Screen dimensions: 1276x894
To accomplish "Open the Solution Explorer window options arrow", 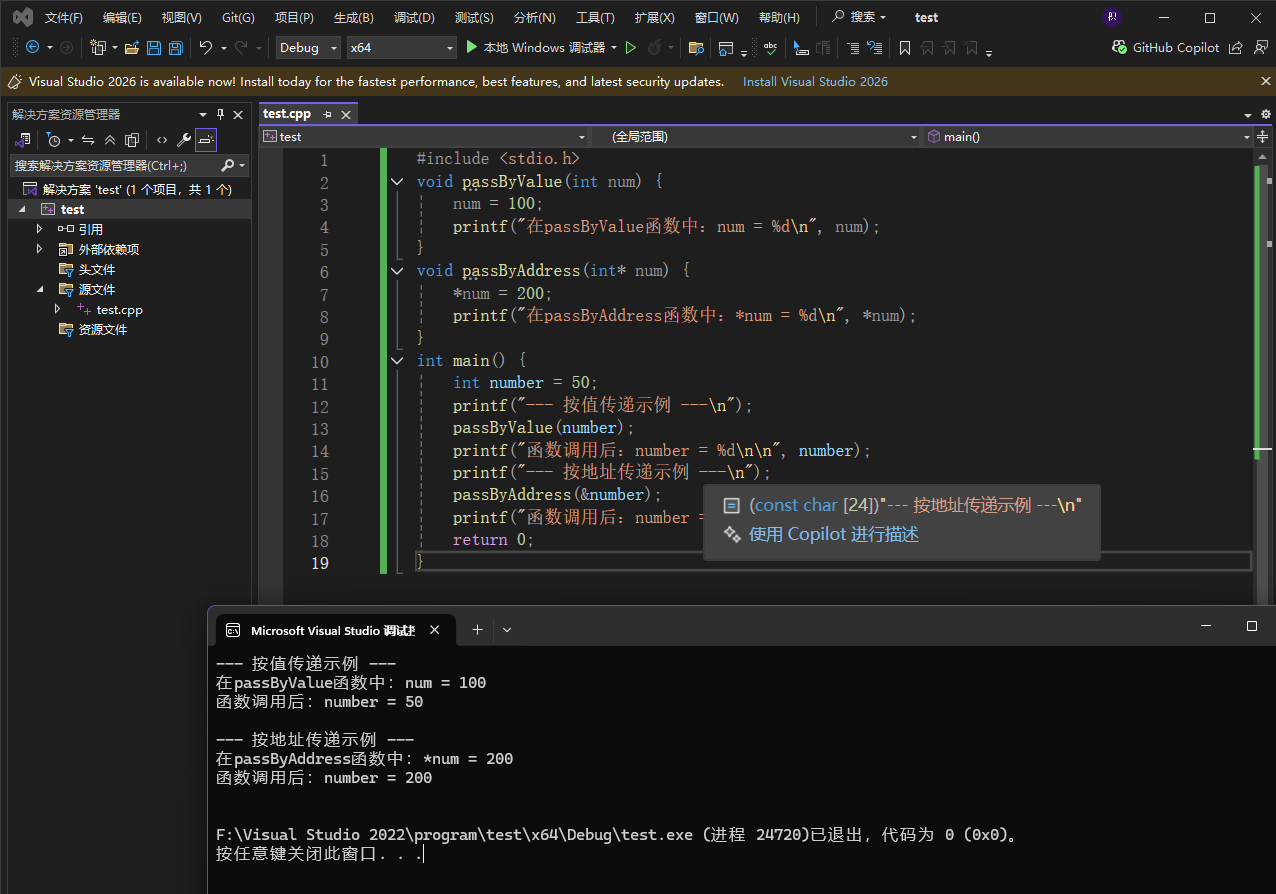I will tap(204, 115).
